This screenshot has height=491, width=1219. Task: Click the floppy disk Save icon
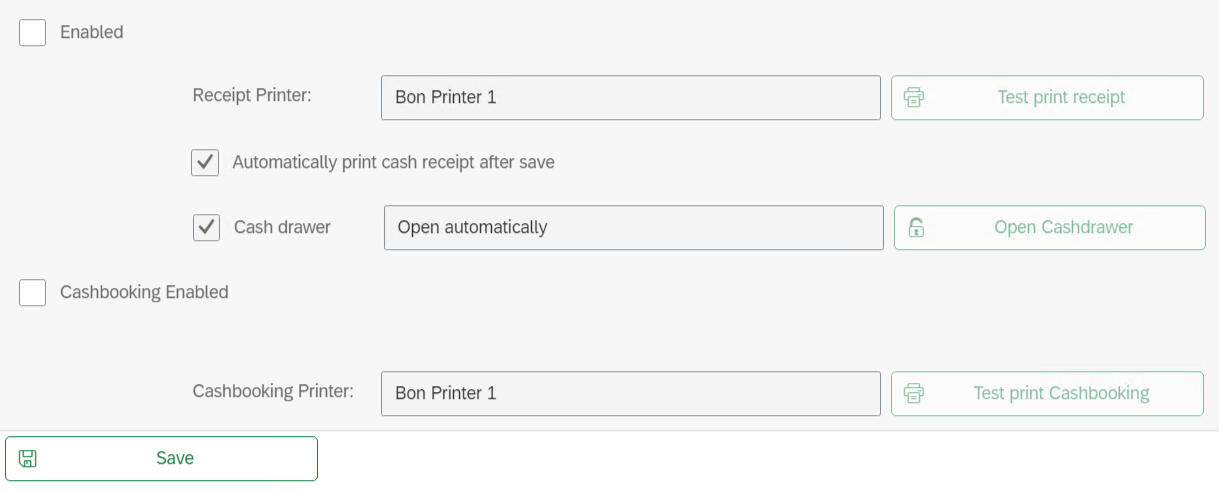click(28, 459)
